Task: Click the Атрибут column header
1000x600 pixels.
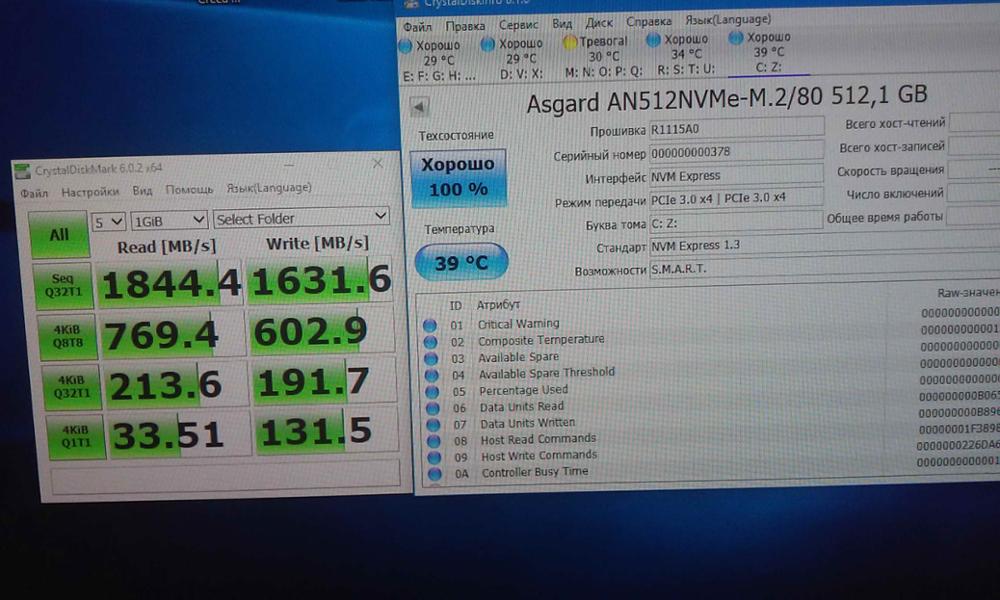Action: coord(498,305)
